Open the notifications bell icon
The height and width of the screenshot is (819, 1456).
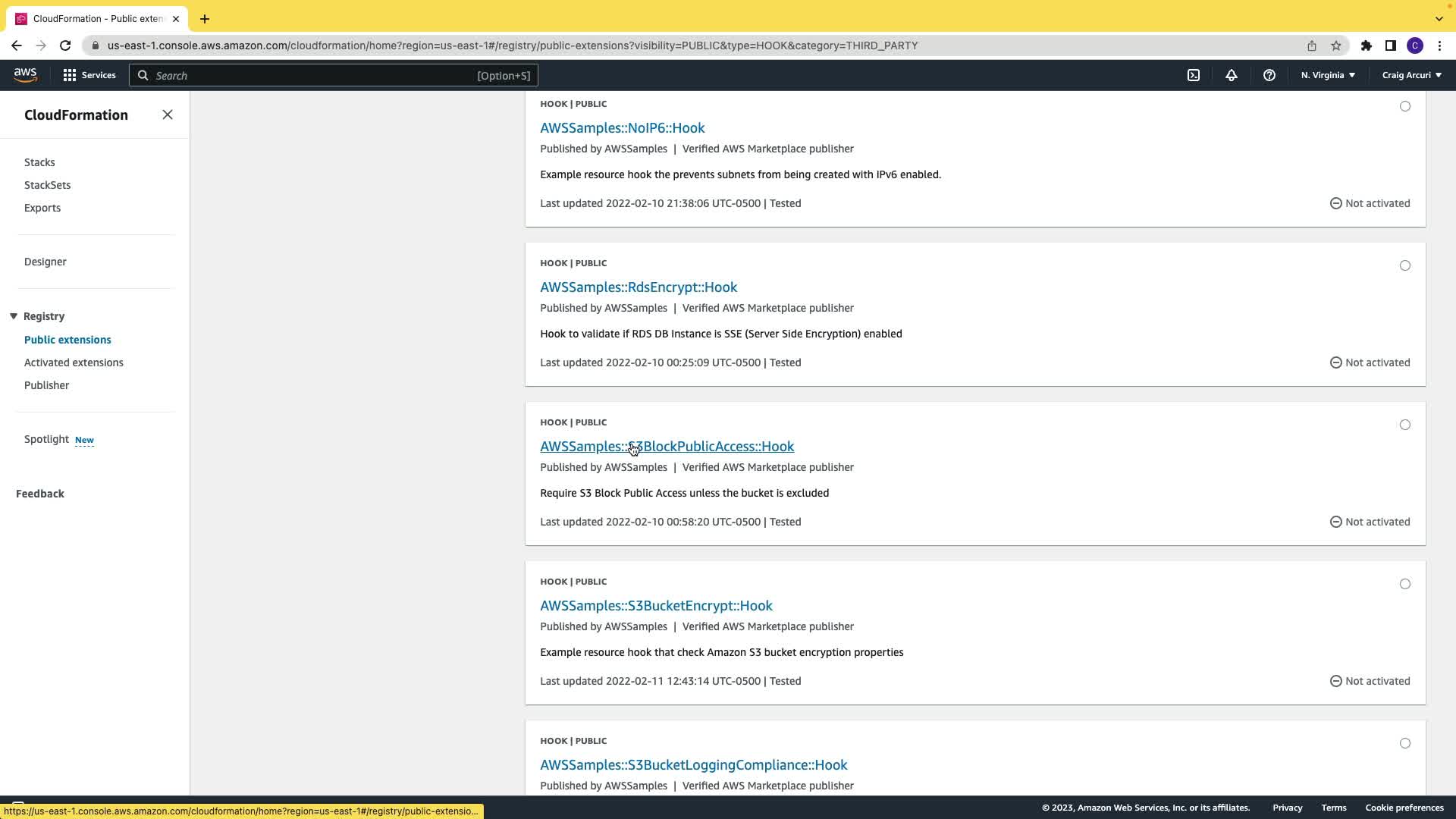click(x=1232, y=75)
